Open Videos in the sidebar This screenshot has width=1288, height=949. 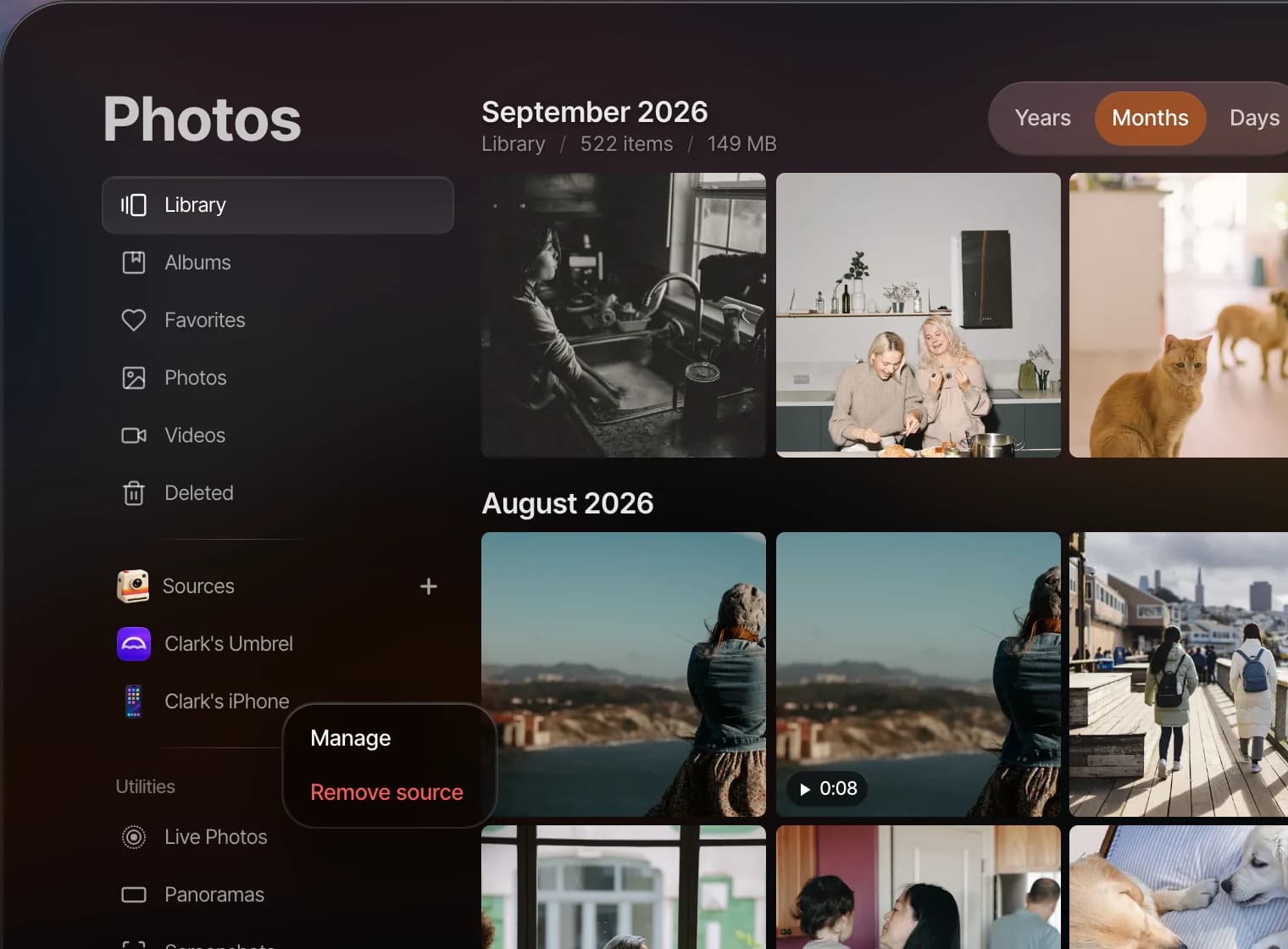pos(278,436)
